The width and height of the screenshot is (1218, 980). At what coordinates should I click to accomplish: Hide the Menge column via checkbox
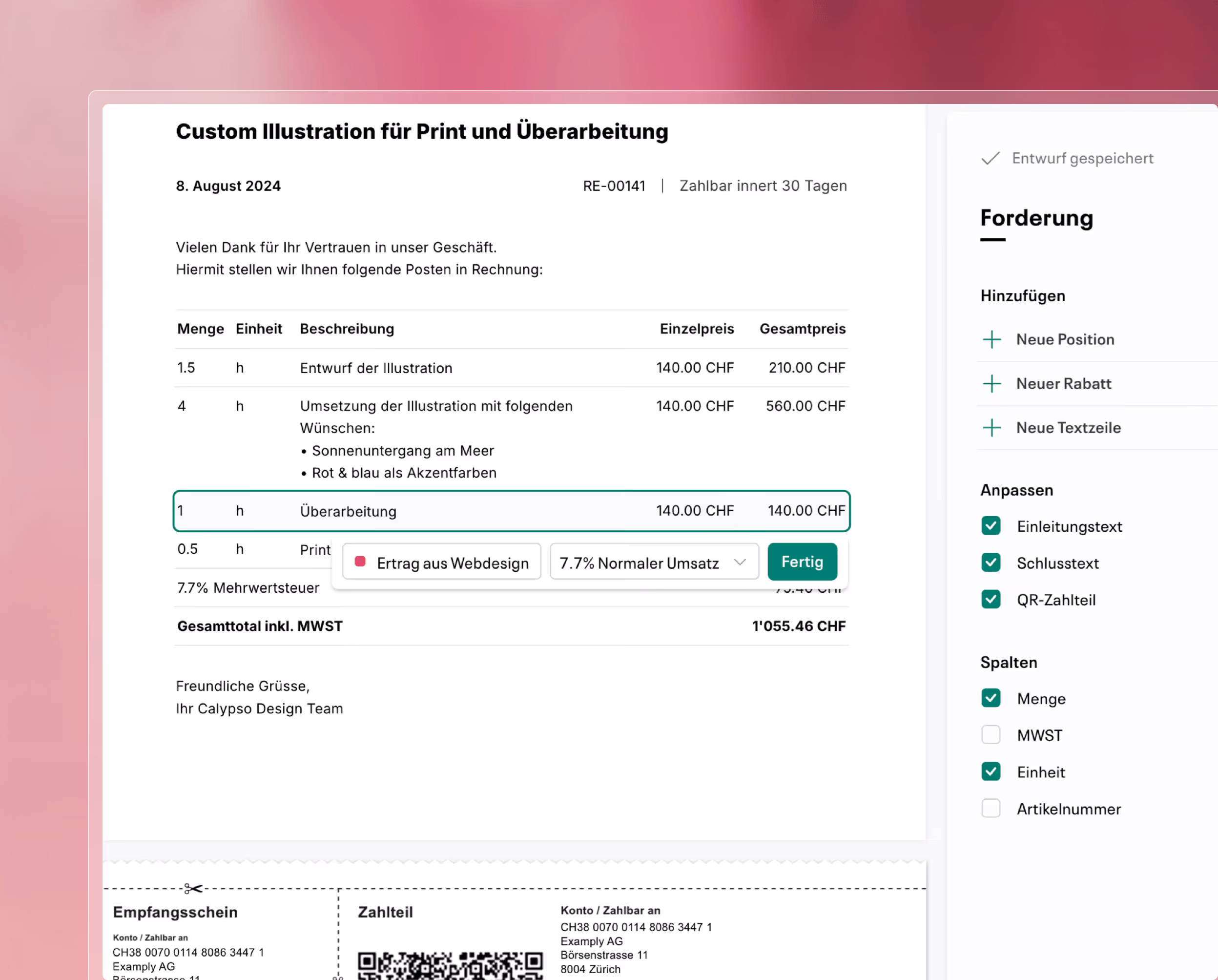point(991,699)
